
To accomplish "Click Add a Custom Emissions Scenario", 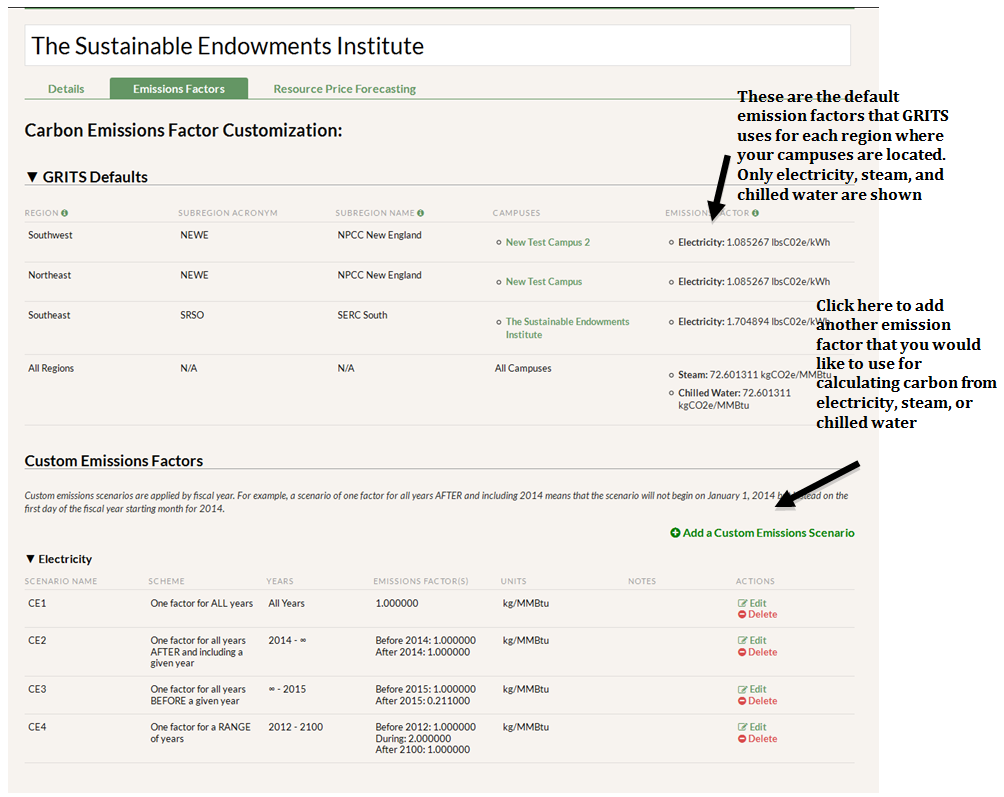I will 762,533.
